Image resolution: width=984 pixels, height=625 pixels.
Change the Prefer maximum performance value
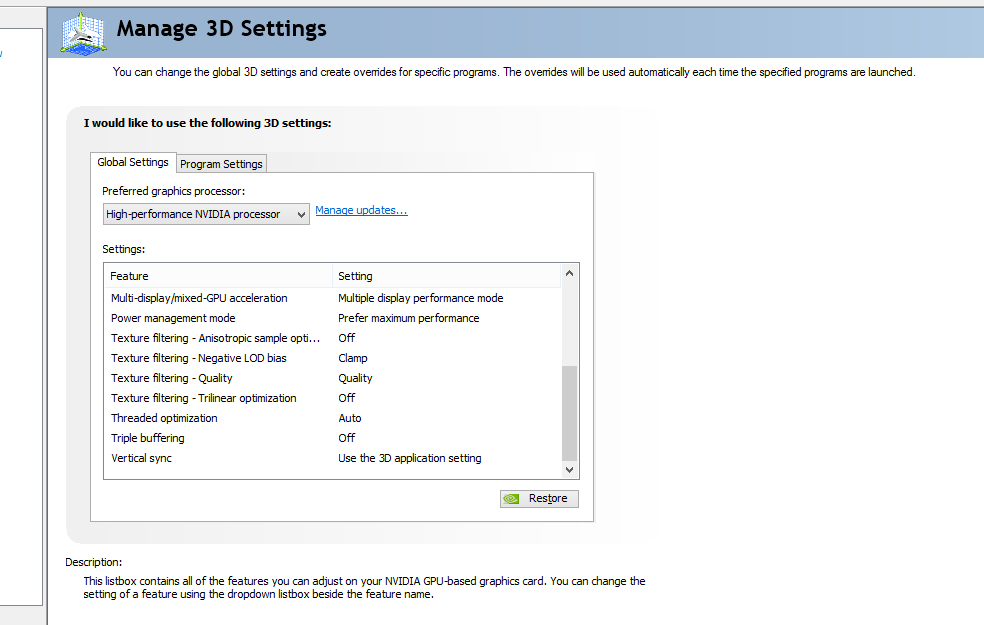(409, 318)
